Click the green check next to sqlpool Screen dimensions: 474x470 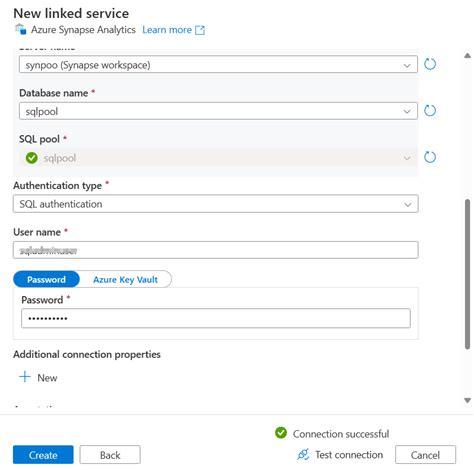point(32,158)
